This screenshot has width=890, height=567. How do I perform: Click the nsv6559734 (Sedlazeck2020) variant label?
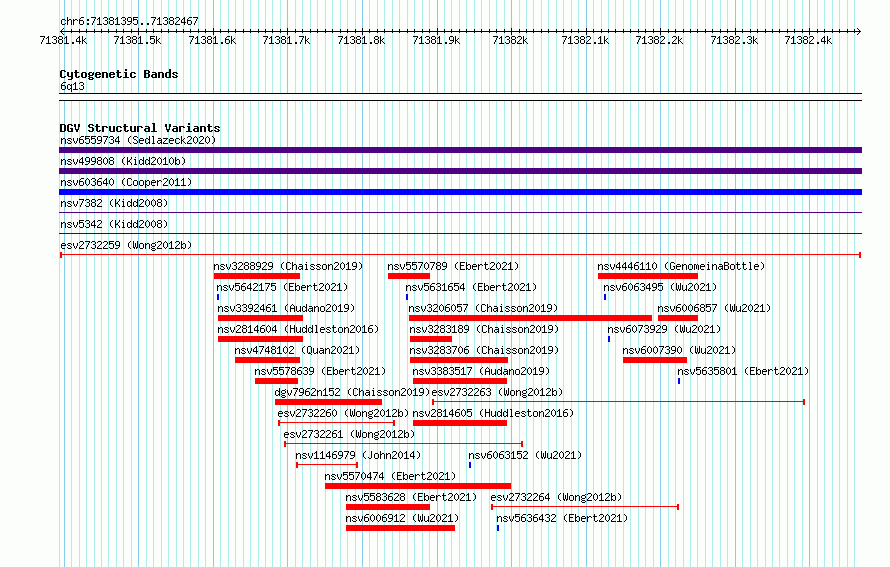point(138,140)
